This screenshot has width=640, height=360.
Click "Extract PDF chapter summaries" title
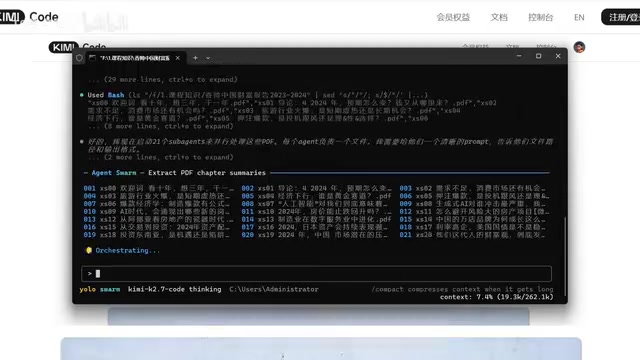click(x=207, y=173)
